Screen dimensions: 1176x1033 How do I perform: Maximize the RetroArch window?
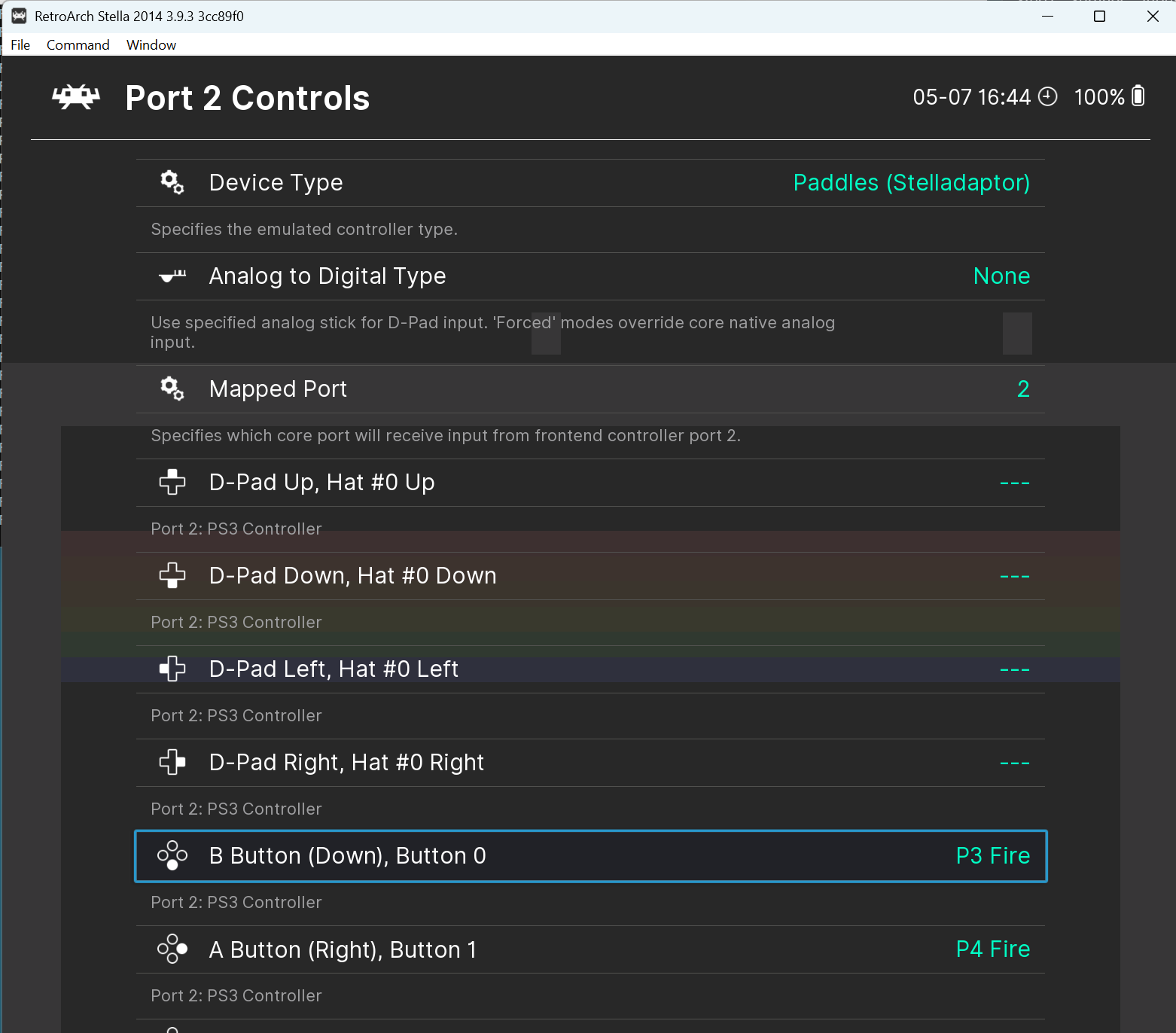click(x=1099, y=16)
